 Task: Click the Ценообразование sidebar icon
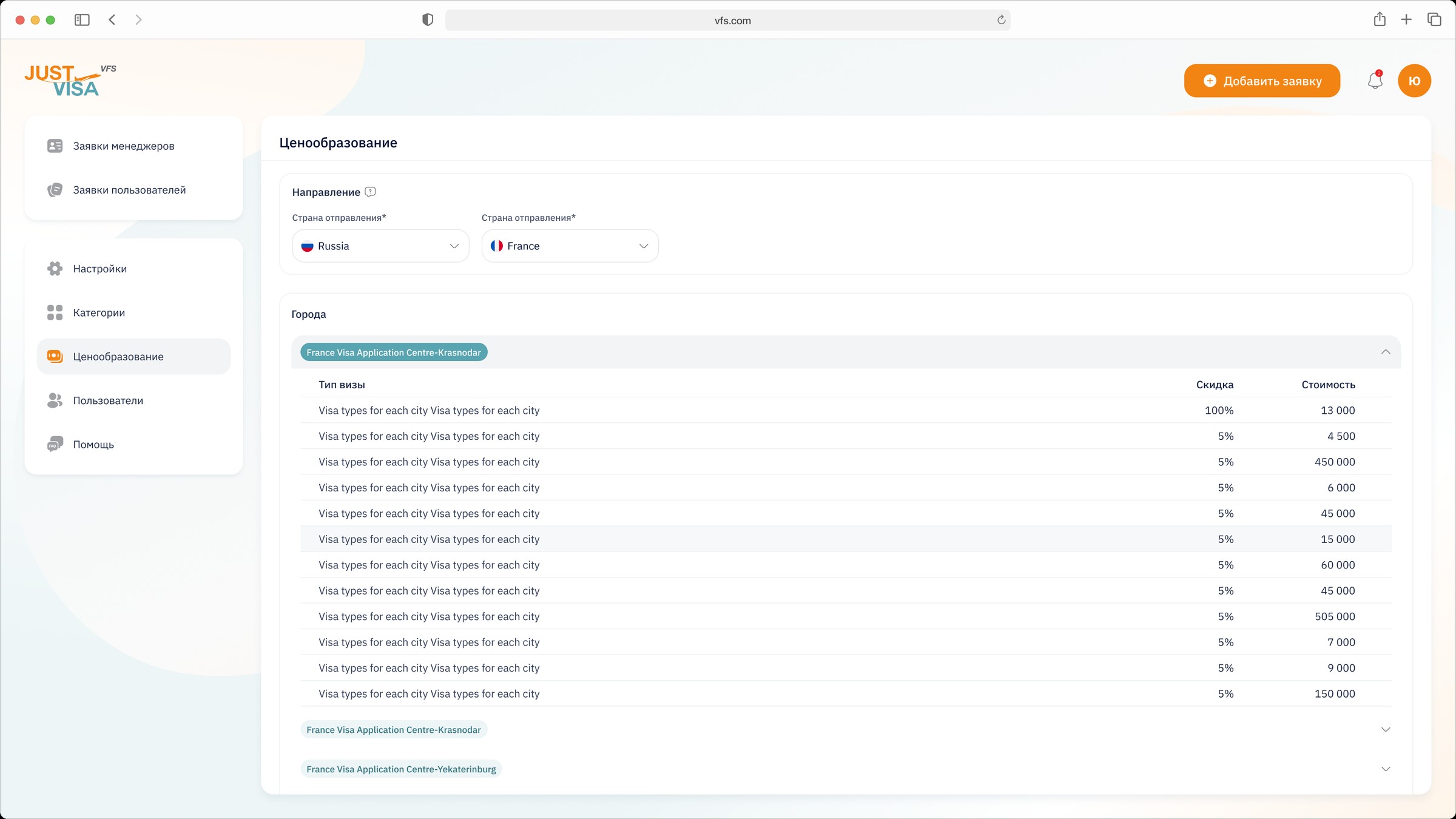55,357
